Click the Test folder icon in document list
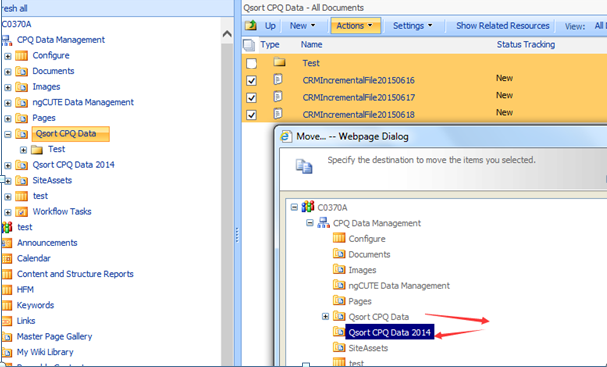Screen dimensions: 607x367 279,62
